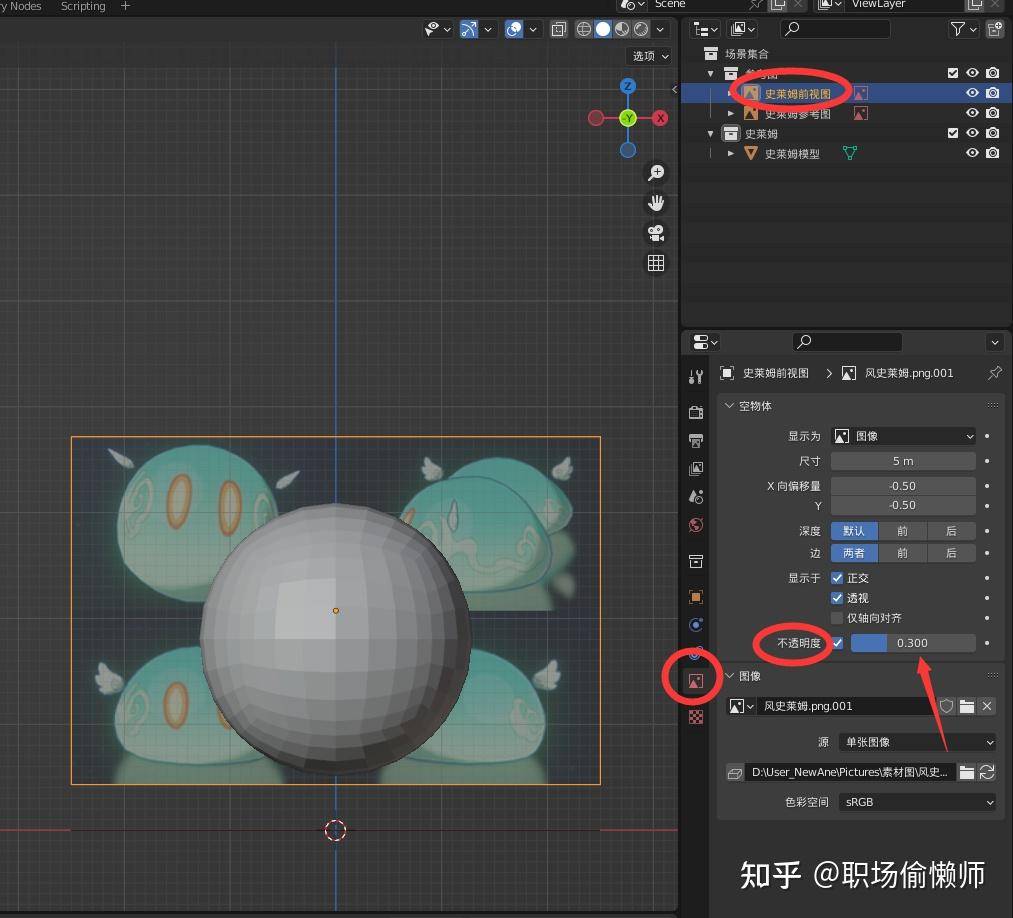The width and height of the screenshot is (1013, 918).
Task: Open the 选项 dropdown
Action: pos(650,56)
